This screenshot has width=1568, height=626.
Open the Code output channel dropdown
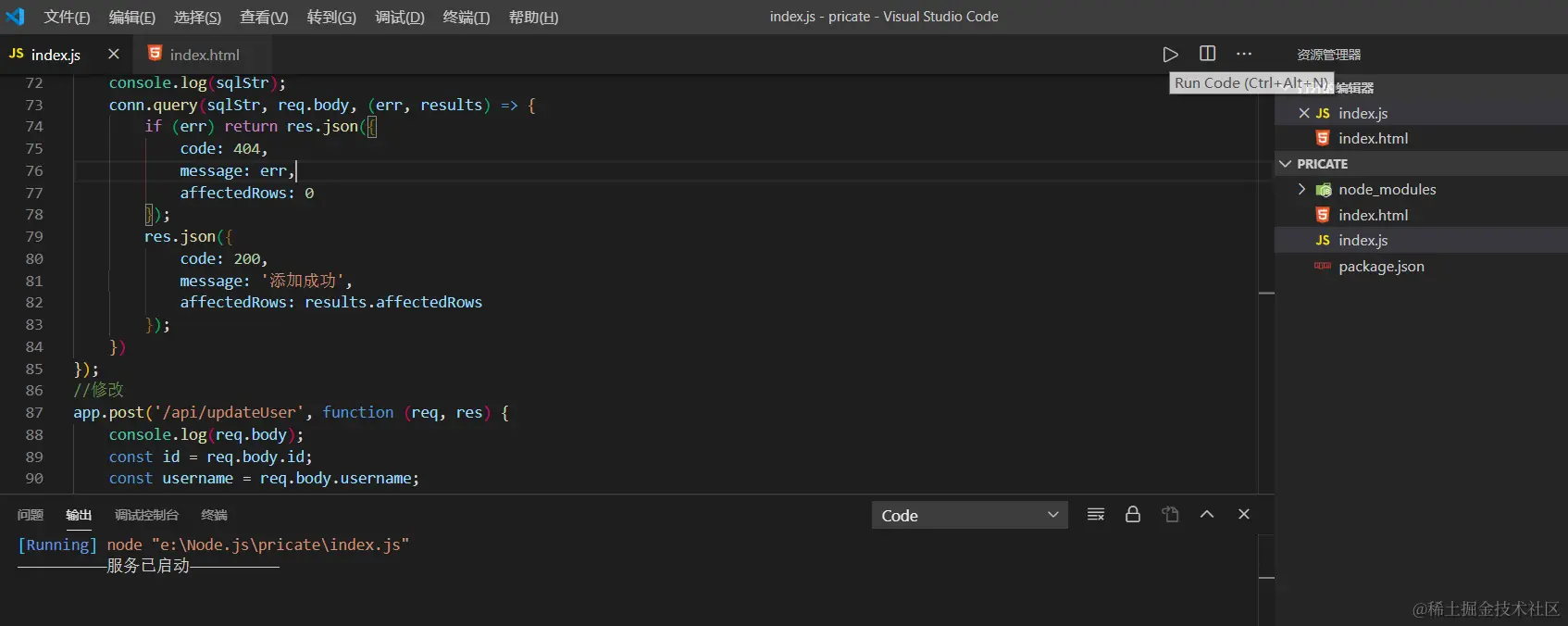click(969, 515)
